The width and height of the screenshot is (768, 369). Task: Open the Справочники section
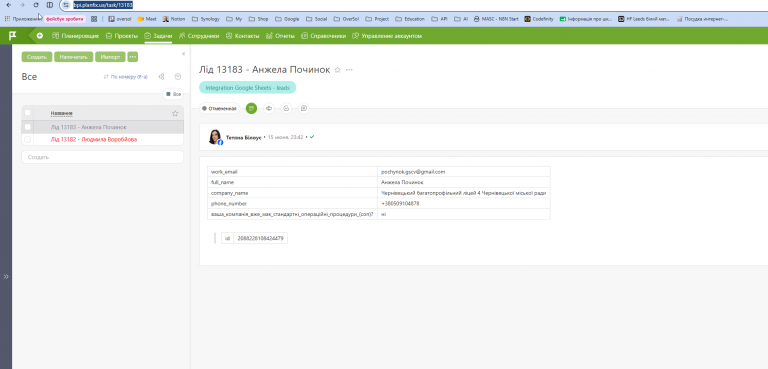click(x=324, y=36)
